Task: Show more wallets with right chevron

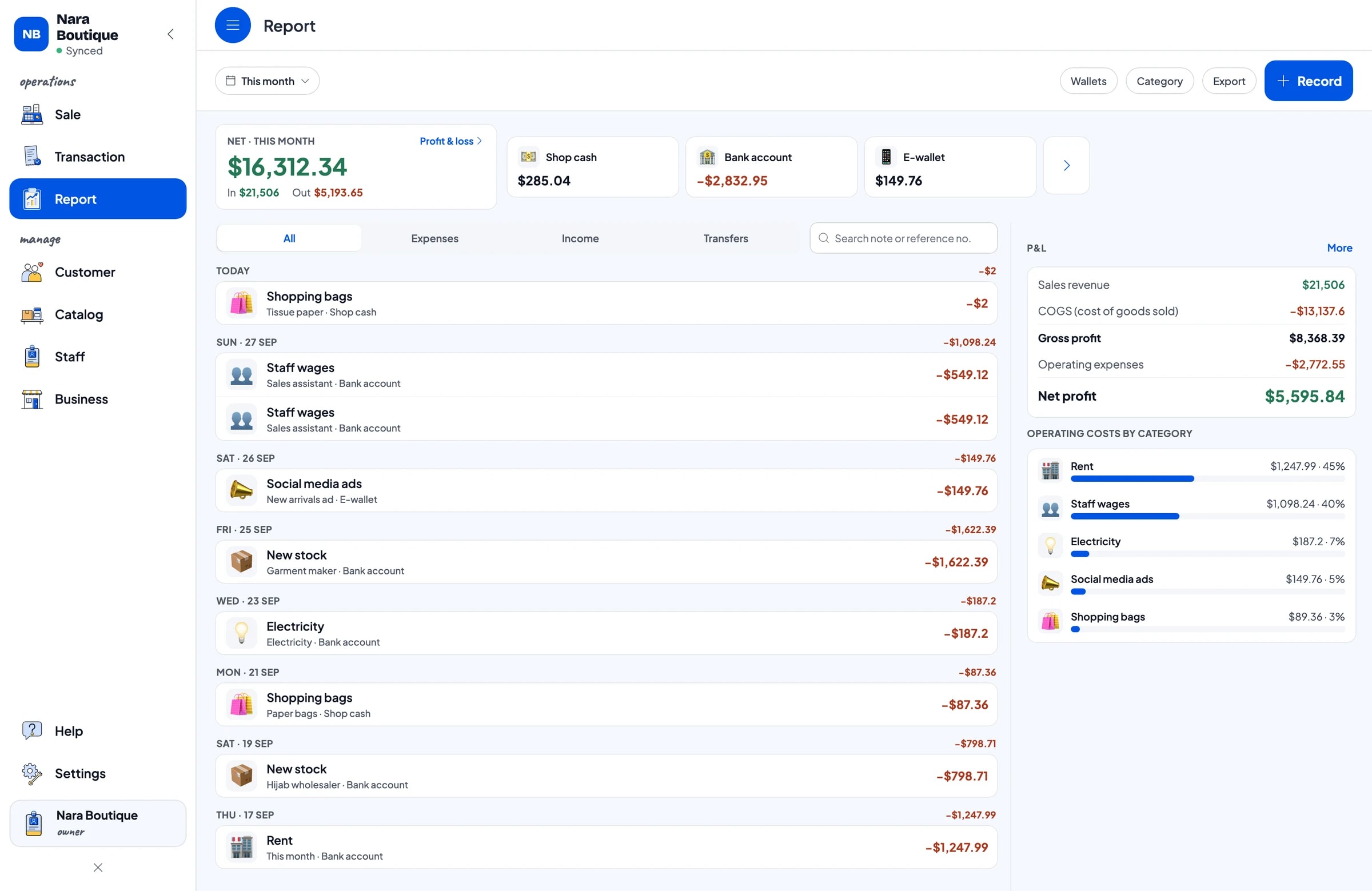Action: pyautogui.click(x=1067, y=165)
